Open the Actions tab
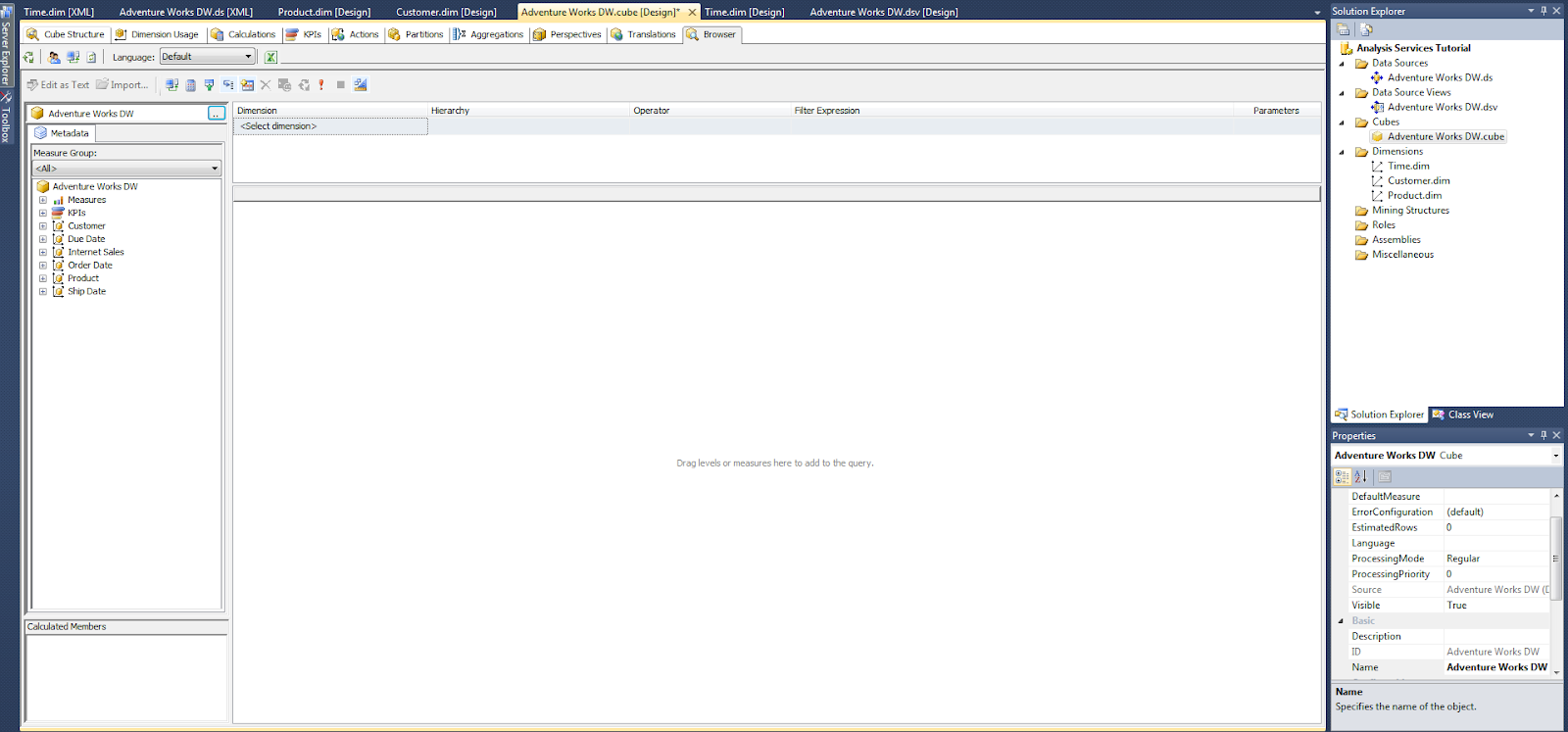Image resolution: width=1568 pixels, height=732 pixels. [356, 34]
